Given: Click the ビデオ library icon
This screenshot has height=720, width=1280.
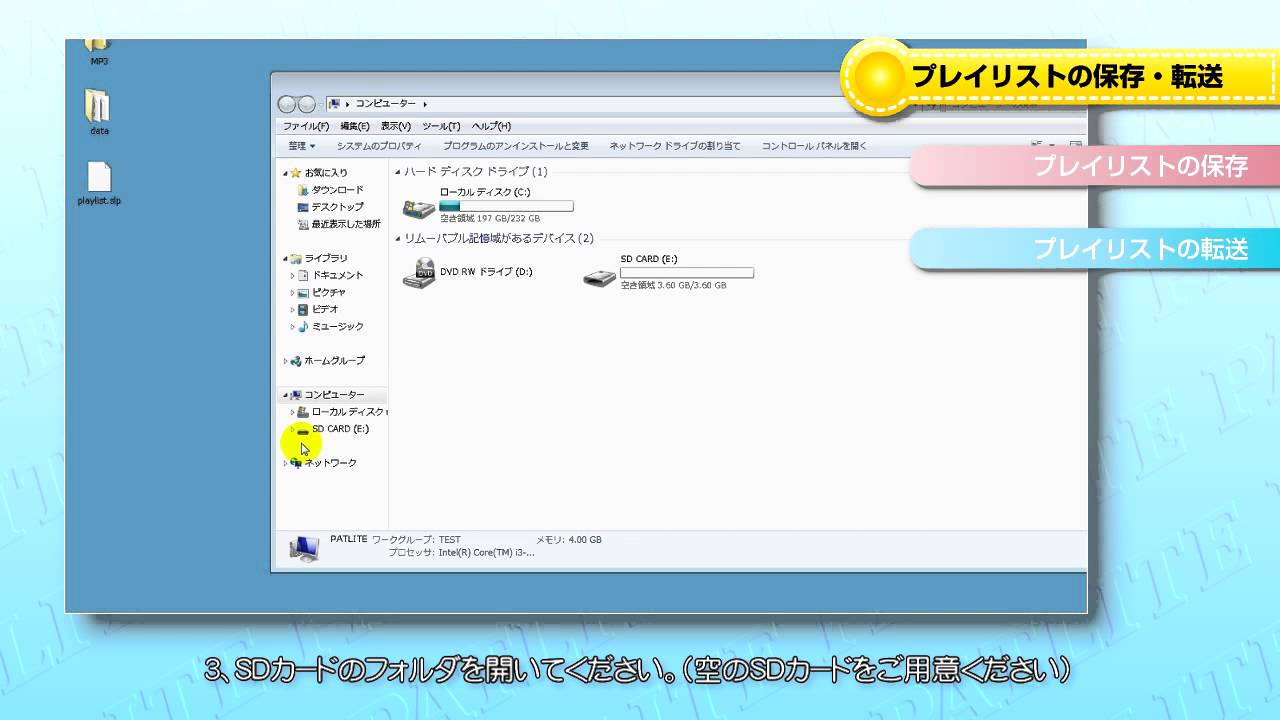Looking at the screenshot, I should click(x=303, y=309).
